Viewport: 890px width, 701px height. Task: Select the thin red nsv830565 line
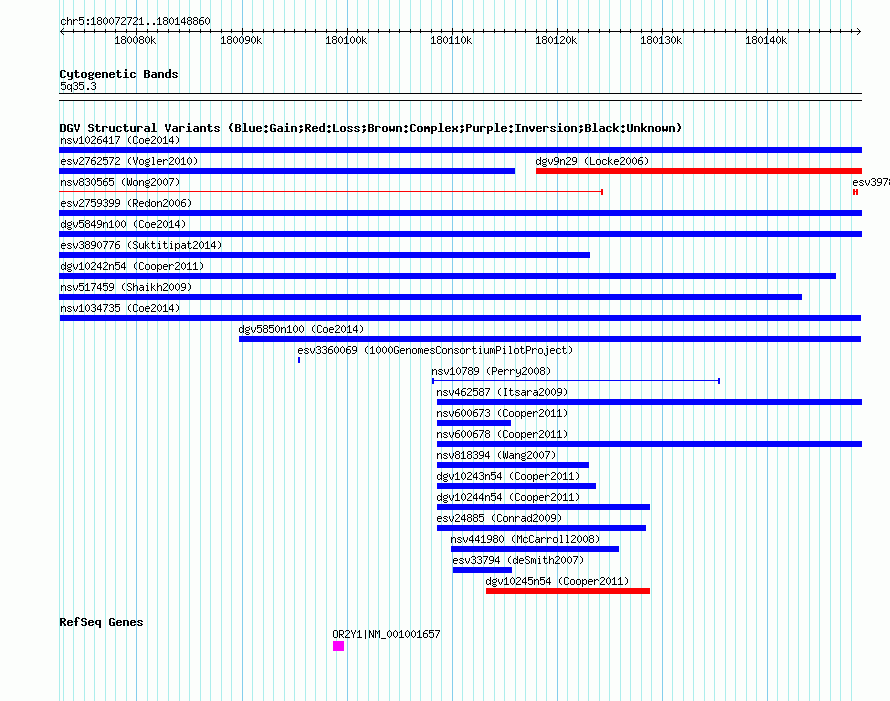(331, 192)
